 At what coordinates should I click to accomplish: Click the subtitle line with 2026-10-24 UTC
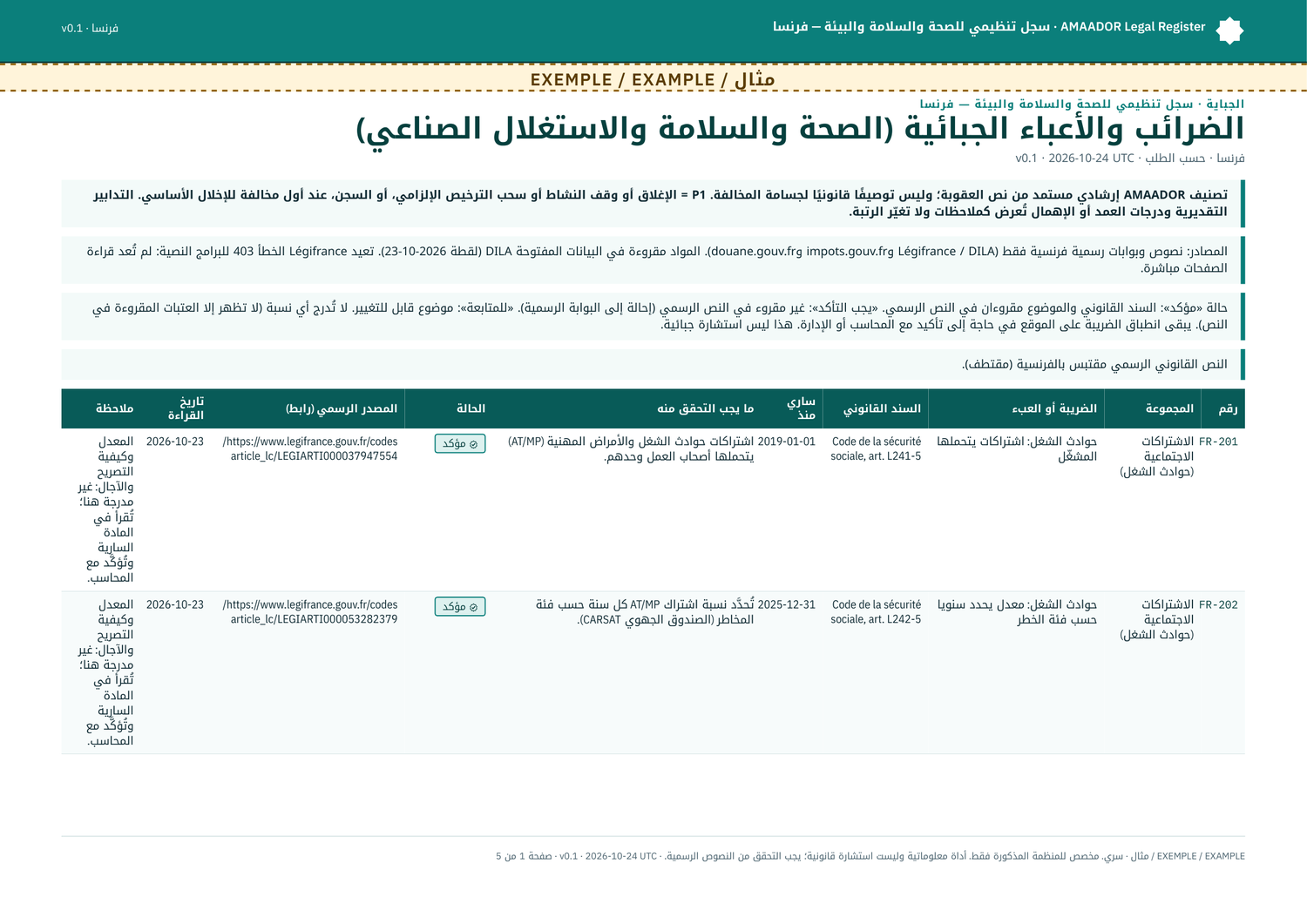(1130, 158)
